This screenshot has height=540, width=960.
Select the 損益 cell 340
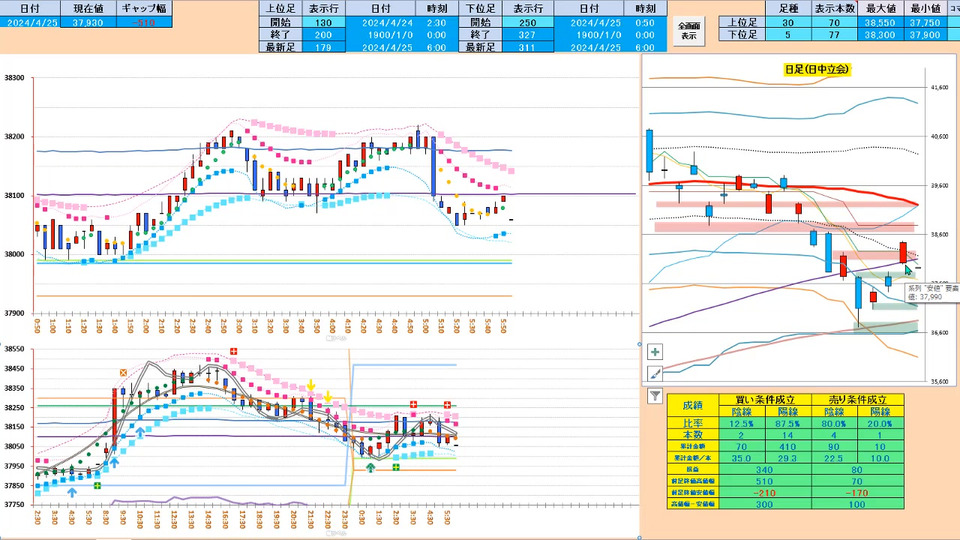(765, 470)
